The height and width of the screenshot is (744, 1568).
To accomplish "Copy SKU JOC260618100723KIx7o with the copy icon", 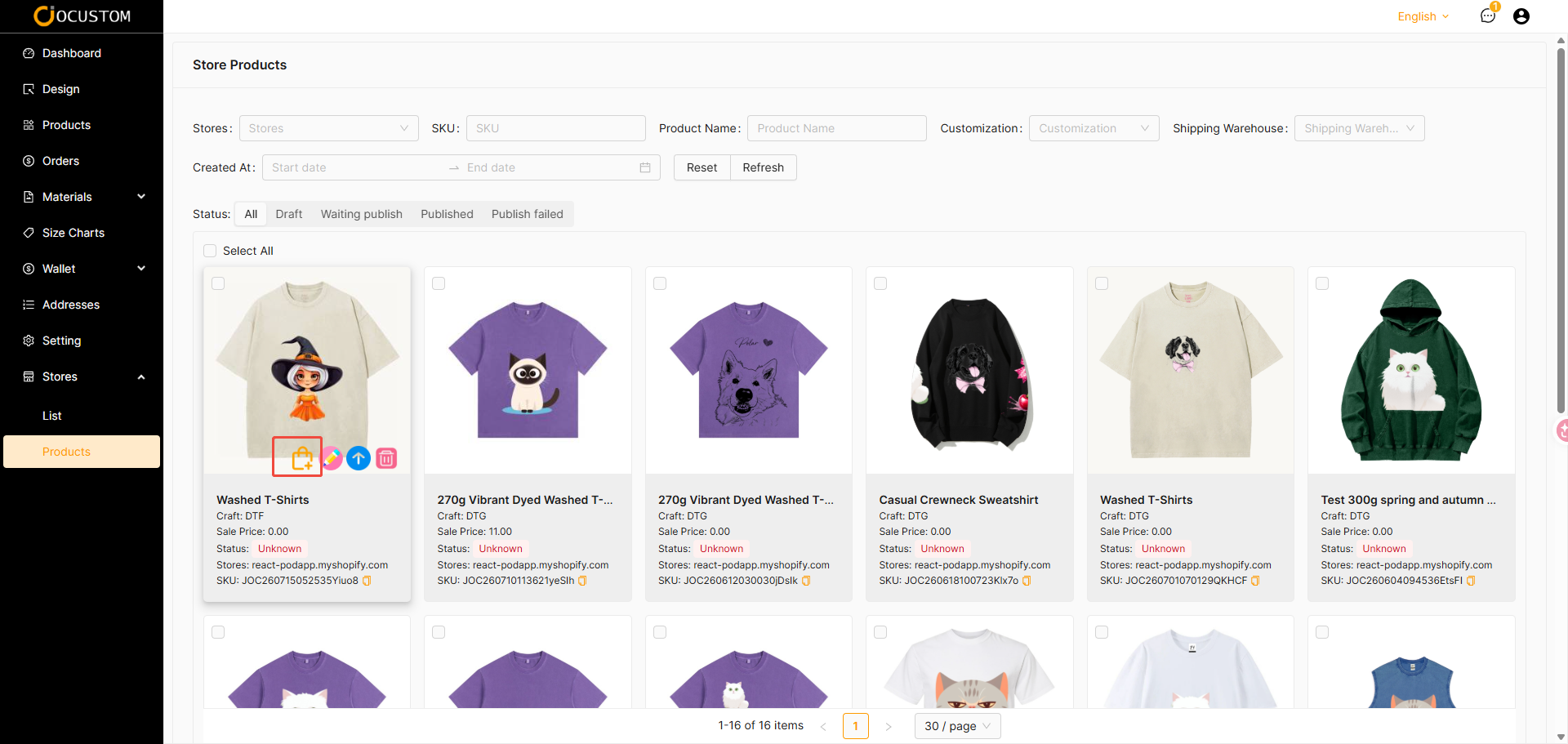I will point(1027,581).
